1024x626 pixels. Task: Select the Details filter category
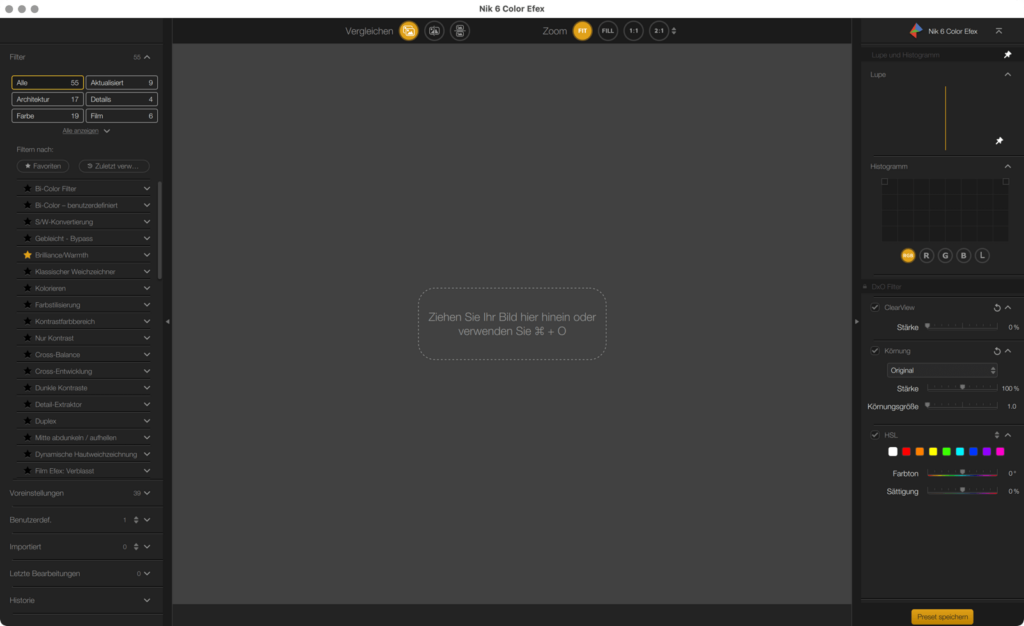[121, 99]
